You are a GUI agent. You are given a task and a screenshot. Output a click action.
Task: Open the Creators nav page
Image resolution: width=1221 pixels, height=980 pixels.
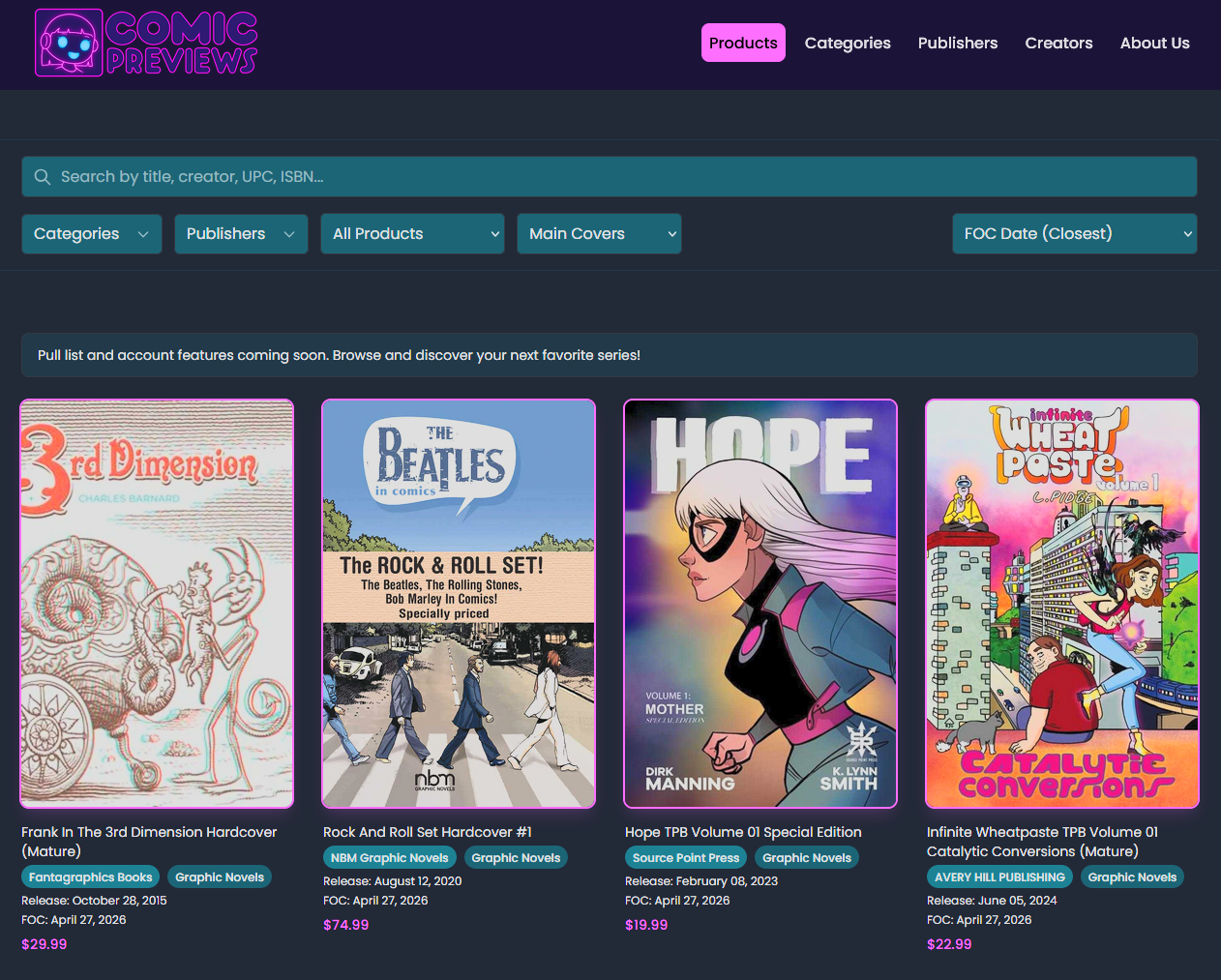(1058, 43)
